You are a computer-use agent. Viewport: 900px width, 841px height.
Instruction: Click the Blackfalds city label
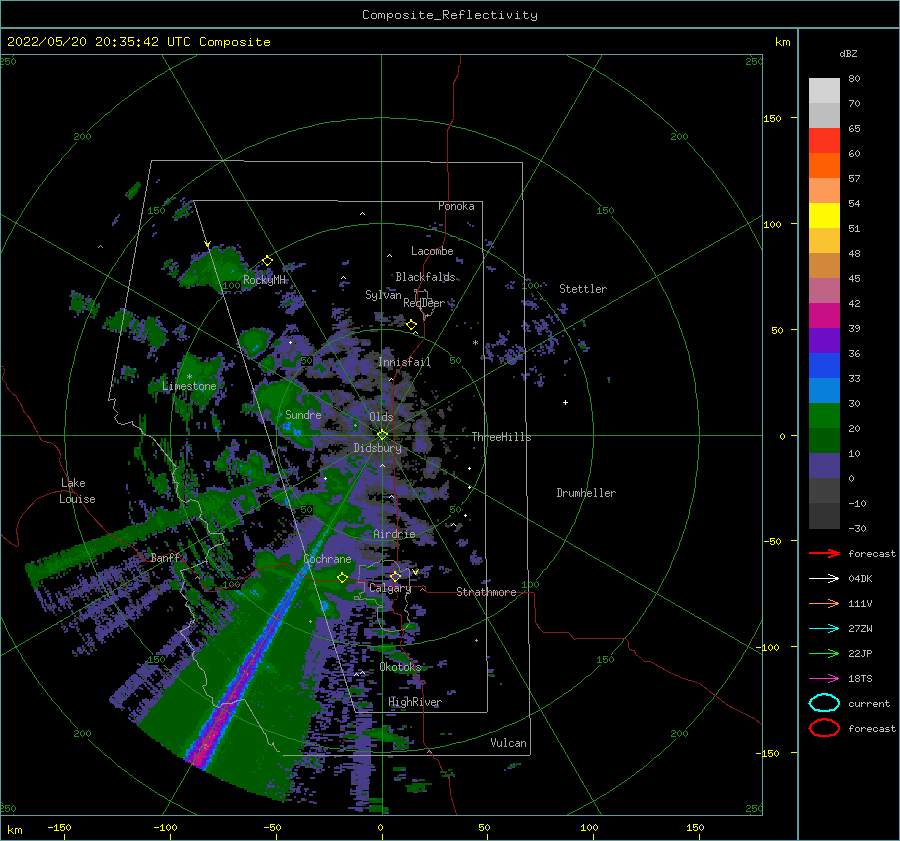425,277
